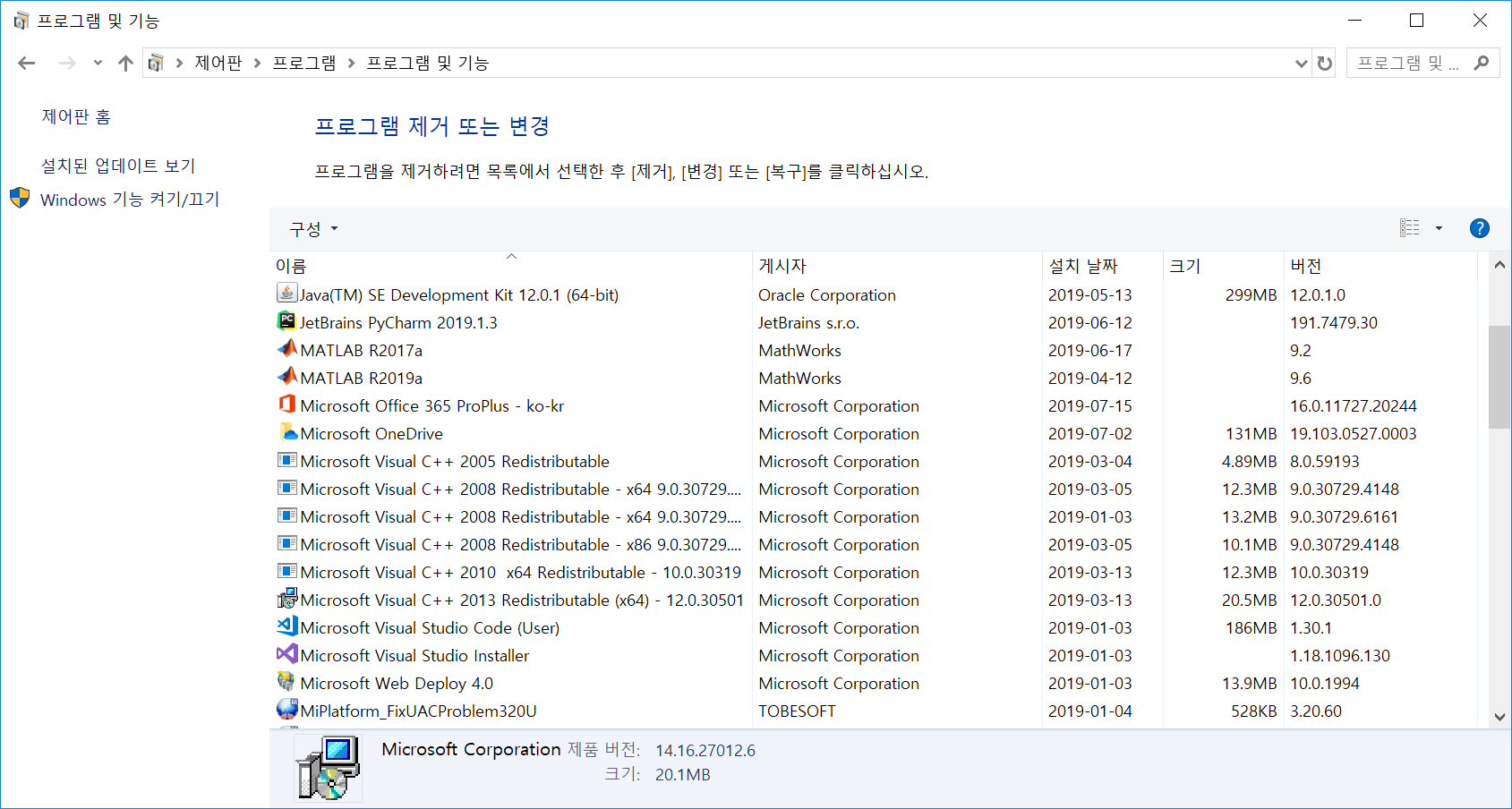Expand the chevron before 제어판 breadcrumb
Screen dimensions: 1512x809
point(180,63)
